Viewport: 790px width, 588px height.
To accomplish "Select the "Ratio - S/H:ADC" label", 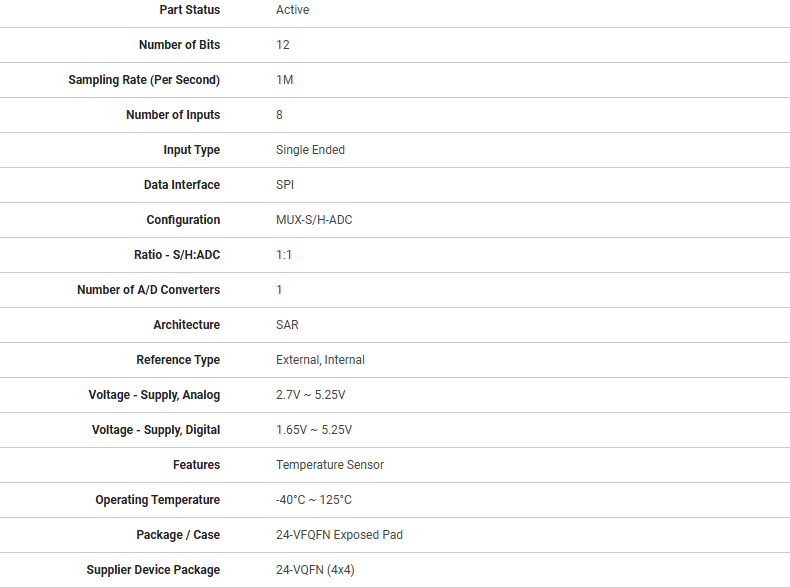I will 177,255.
